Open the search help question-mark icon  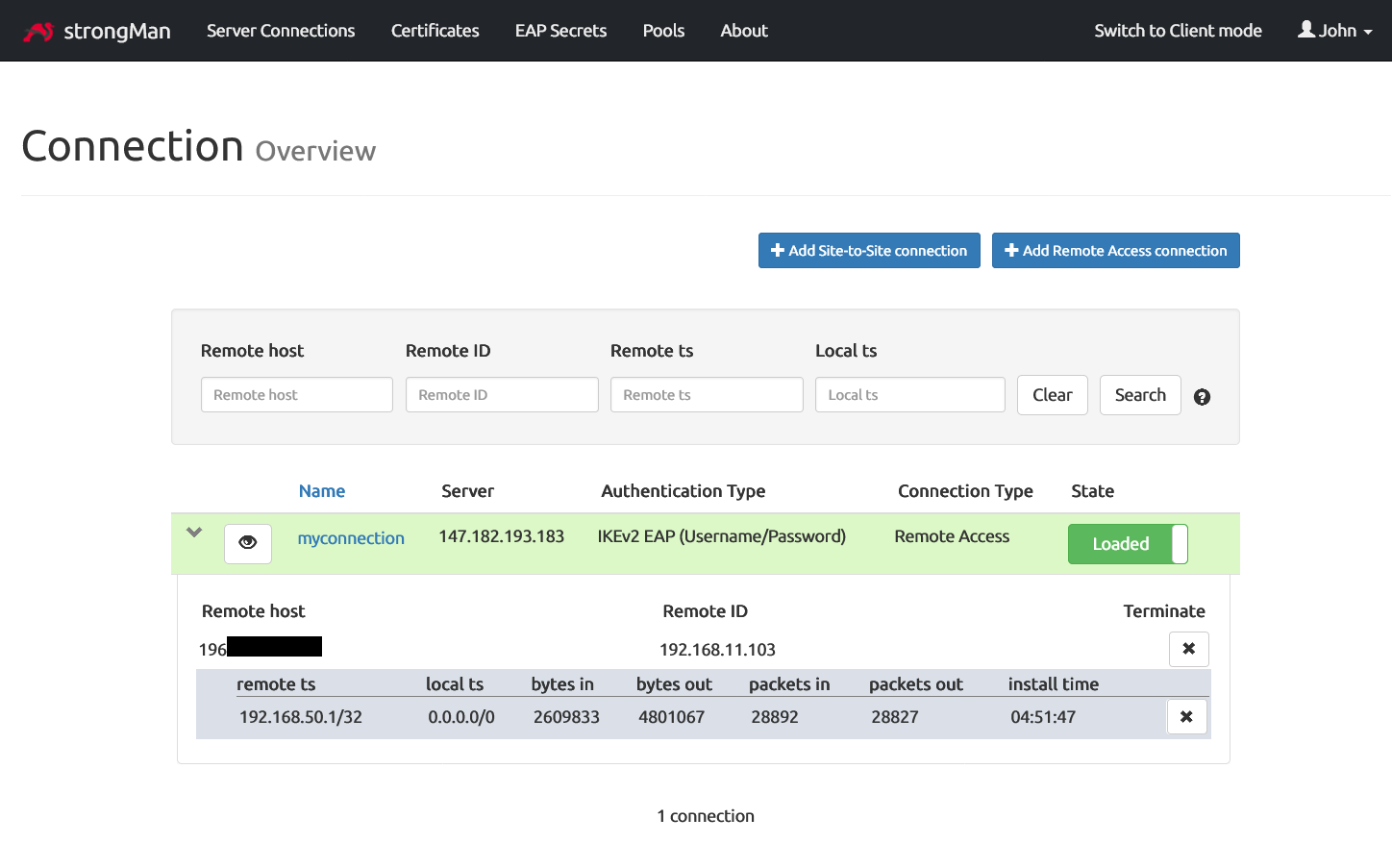click(1202, 396)
